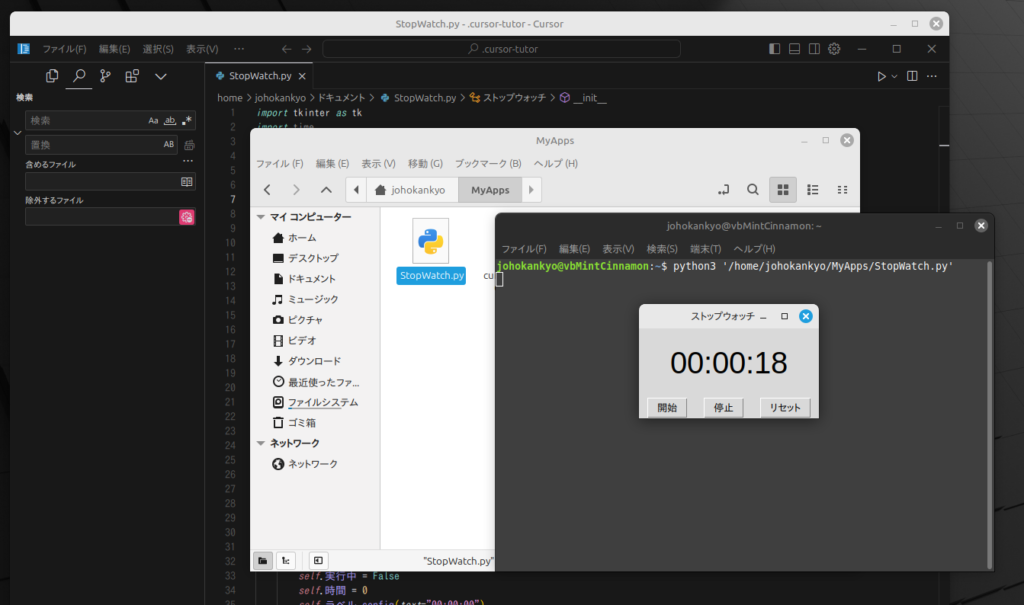1024x605 pixels.
Task: Toggle match case in search field
Action: point(153,120)
